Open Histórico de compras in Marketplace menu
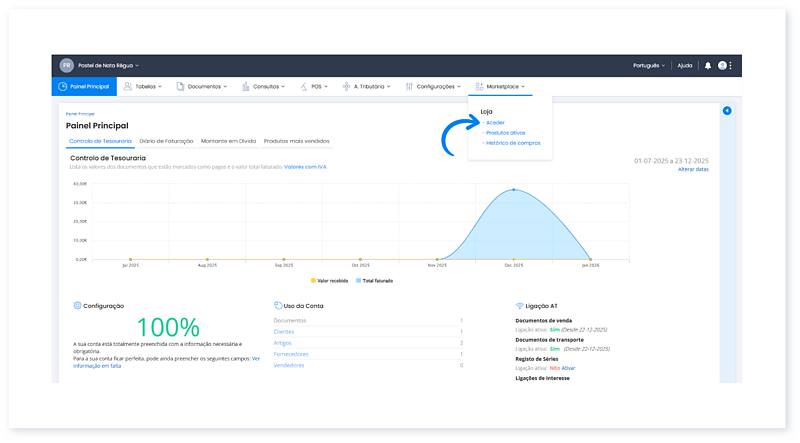 [x=512, y=143]
